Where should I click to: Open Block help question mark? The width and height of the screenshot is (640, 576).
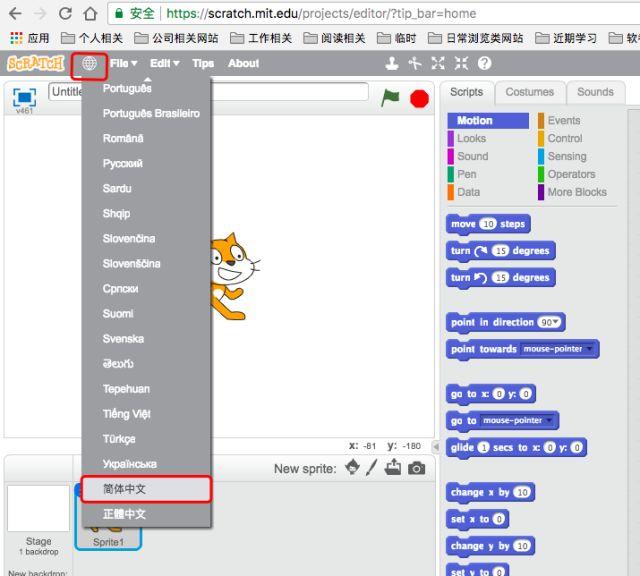click(x=484, y=63)
